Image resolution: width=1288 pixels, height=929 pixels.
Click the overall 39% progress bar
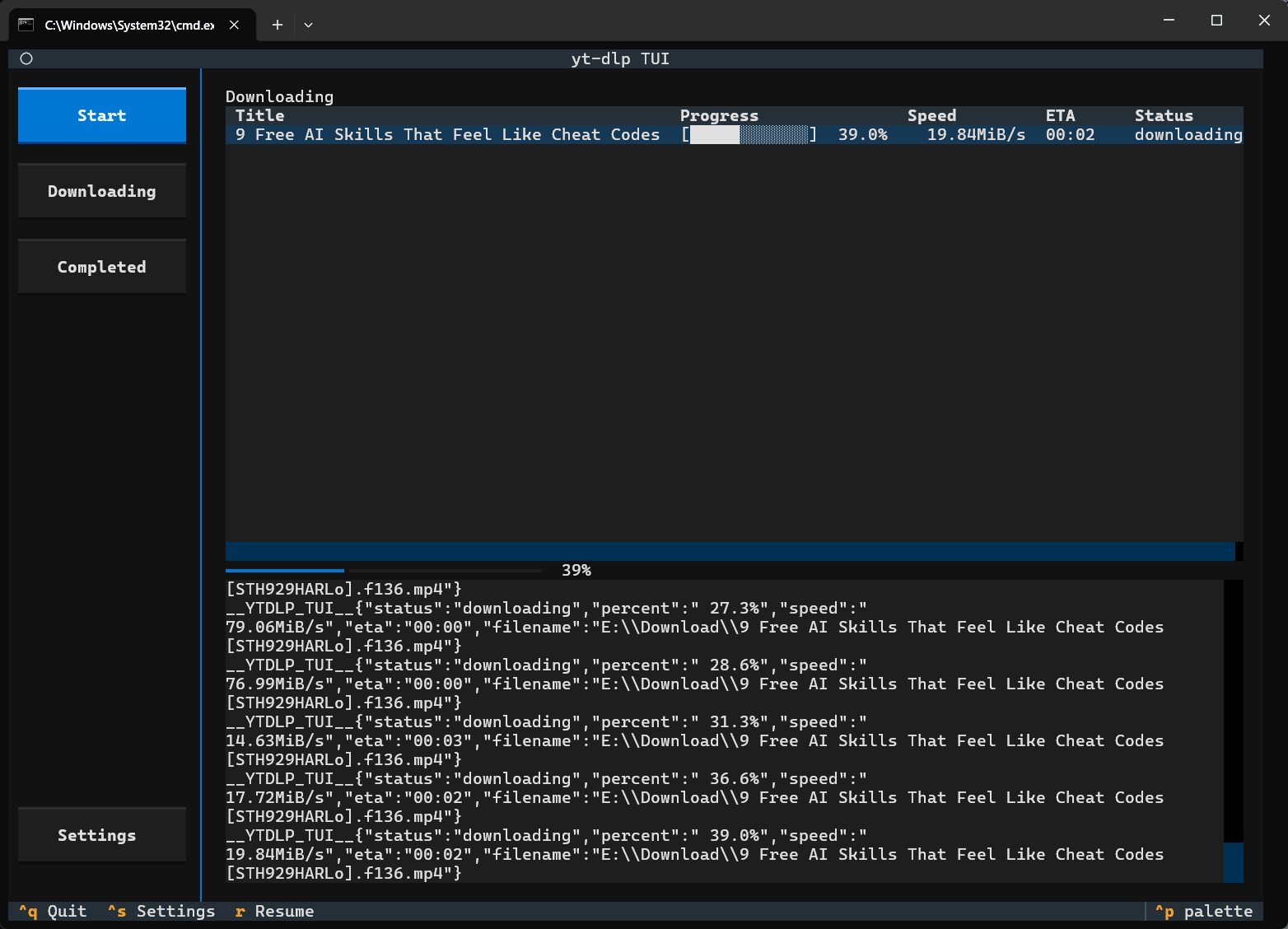tap(384, 570)
